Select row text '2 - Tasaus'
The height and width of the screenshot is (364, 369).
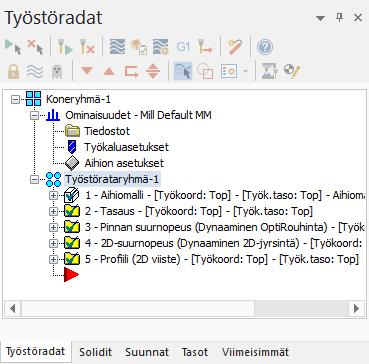coord(110,211)
